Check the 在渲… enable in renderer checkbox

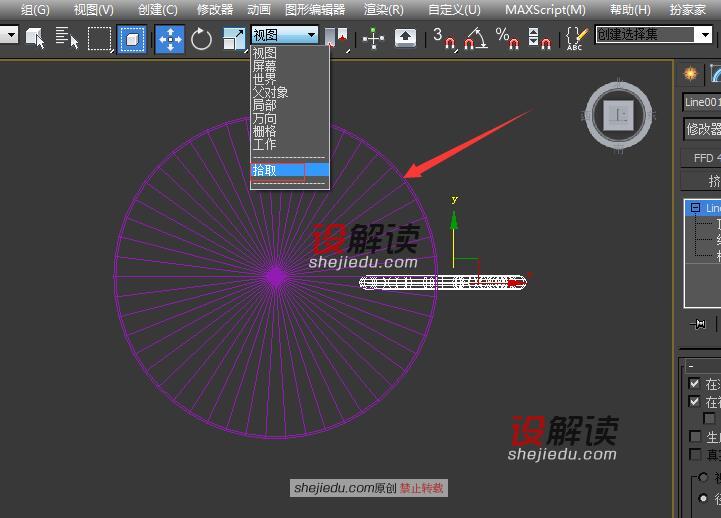pyautogui.click(x=694, y=383)
